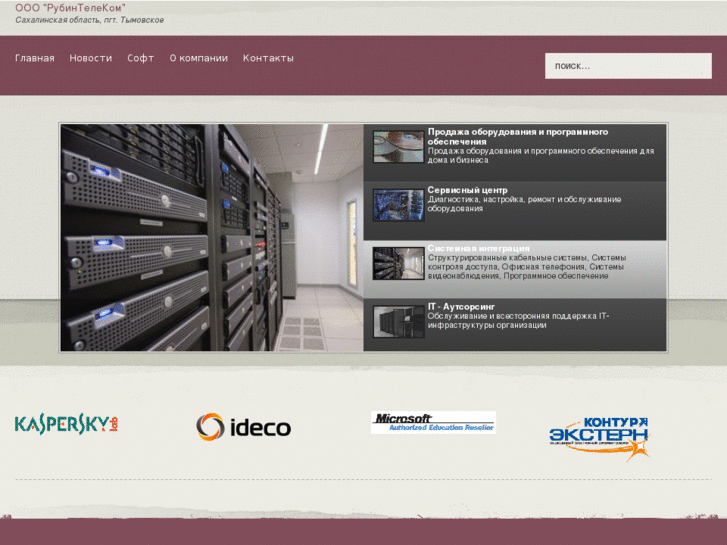Open the Контур Экстерн logo
727x545 pixels.
pos(599,436)
